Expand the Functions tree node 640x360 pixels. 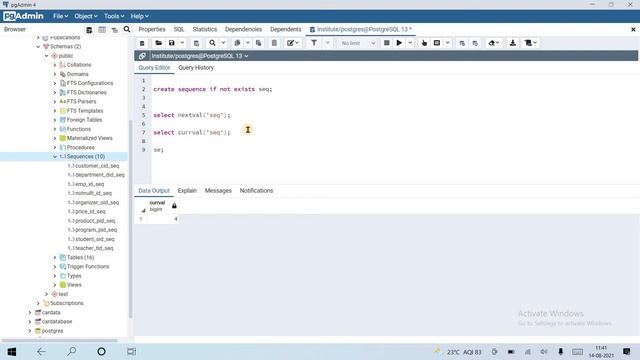click(55, 129)
